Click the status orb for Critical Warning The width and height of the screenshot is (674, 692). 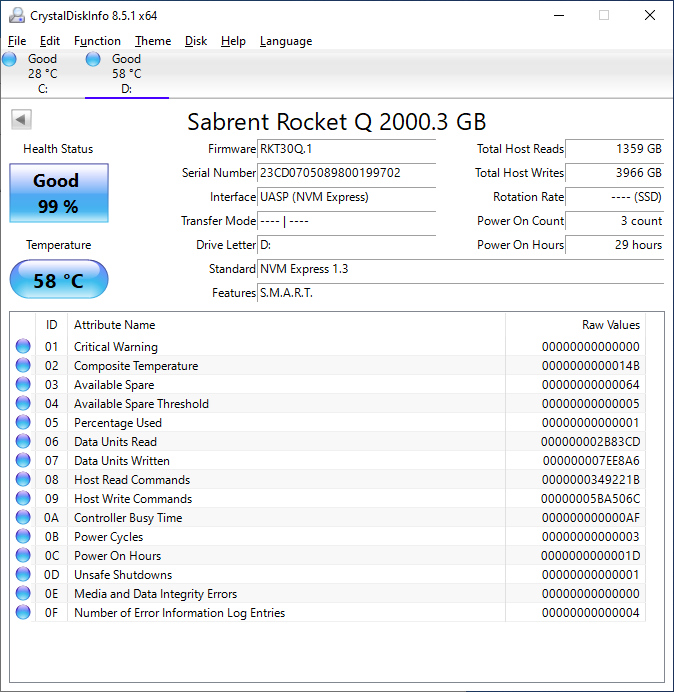23,347
